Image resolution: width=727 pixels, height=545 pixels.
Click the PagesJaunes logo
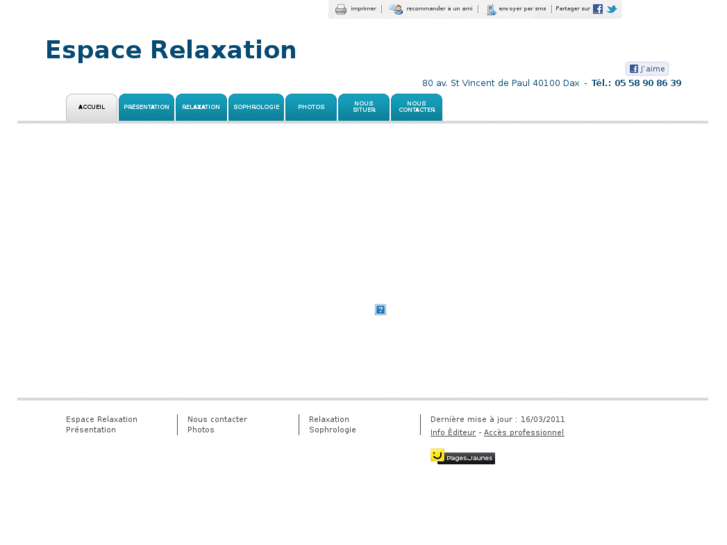pyautogui.click(x=462, y=456)
